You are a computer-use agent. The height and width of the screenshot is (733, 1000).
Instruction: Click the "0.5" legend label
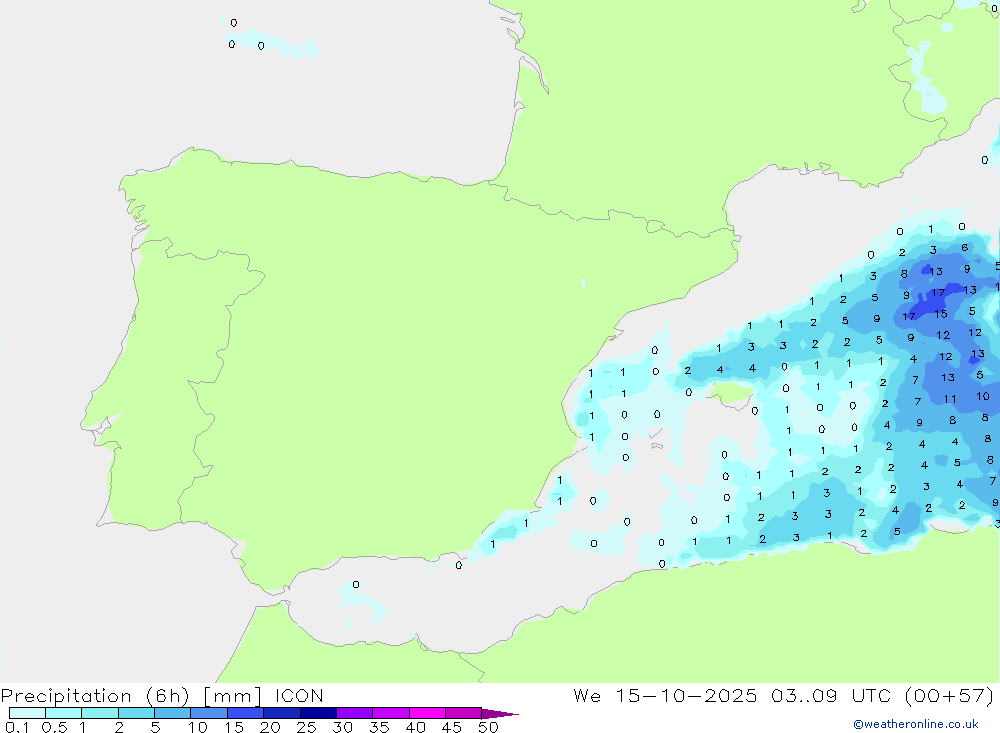pos(54,727)
